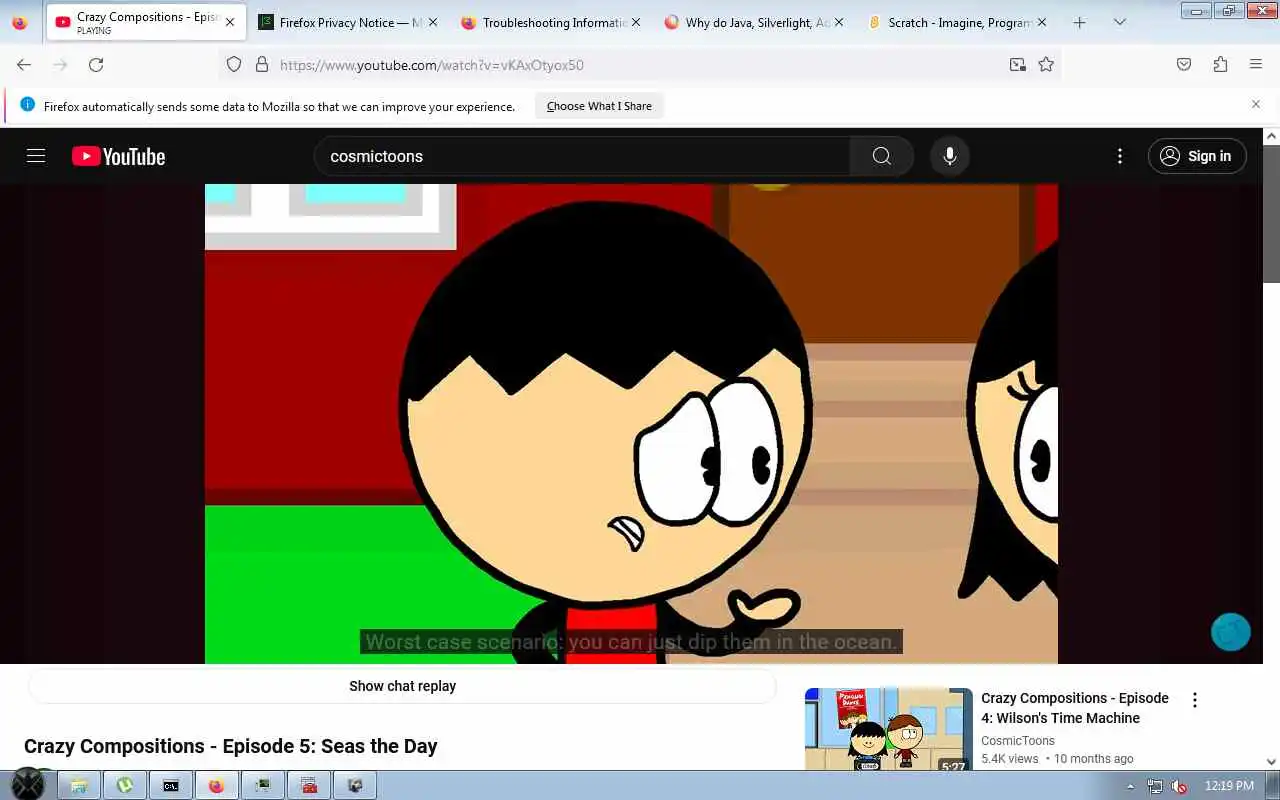
Task: Open the Start menu orb
Action: (28, 785)
